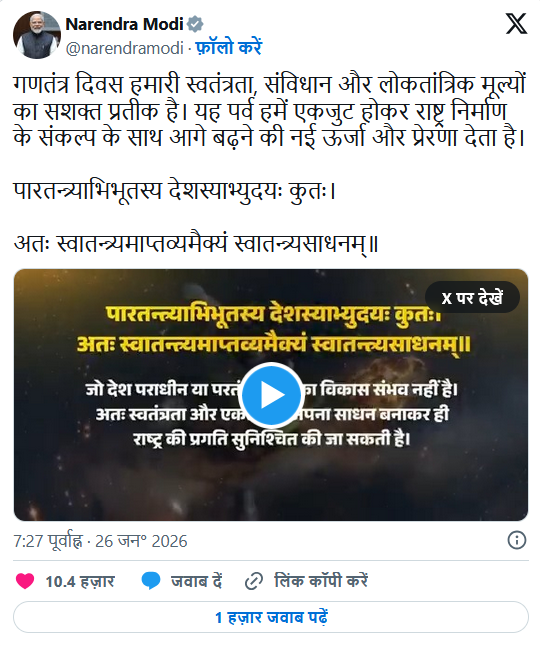
Task: Click the blue verified badge icon
Action: [195, 24]
